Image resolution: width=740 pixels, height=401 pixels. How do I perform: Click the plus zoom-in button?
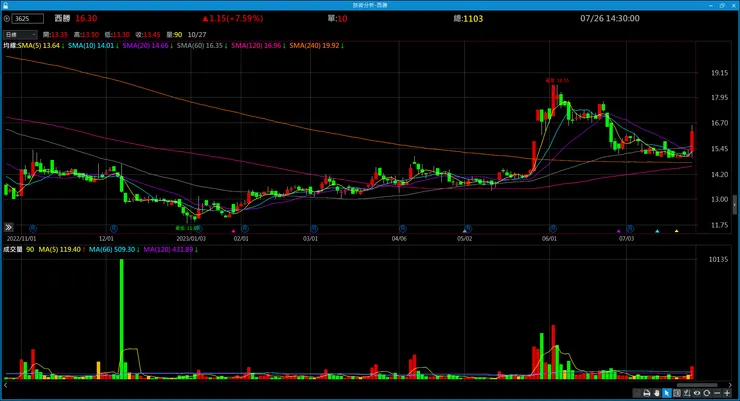coord(727,393)
